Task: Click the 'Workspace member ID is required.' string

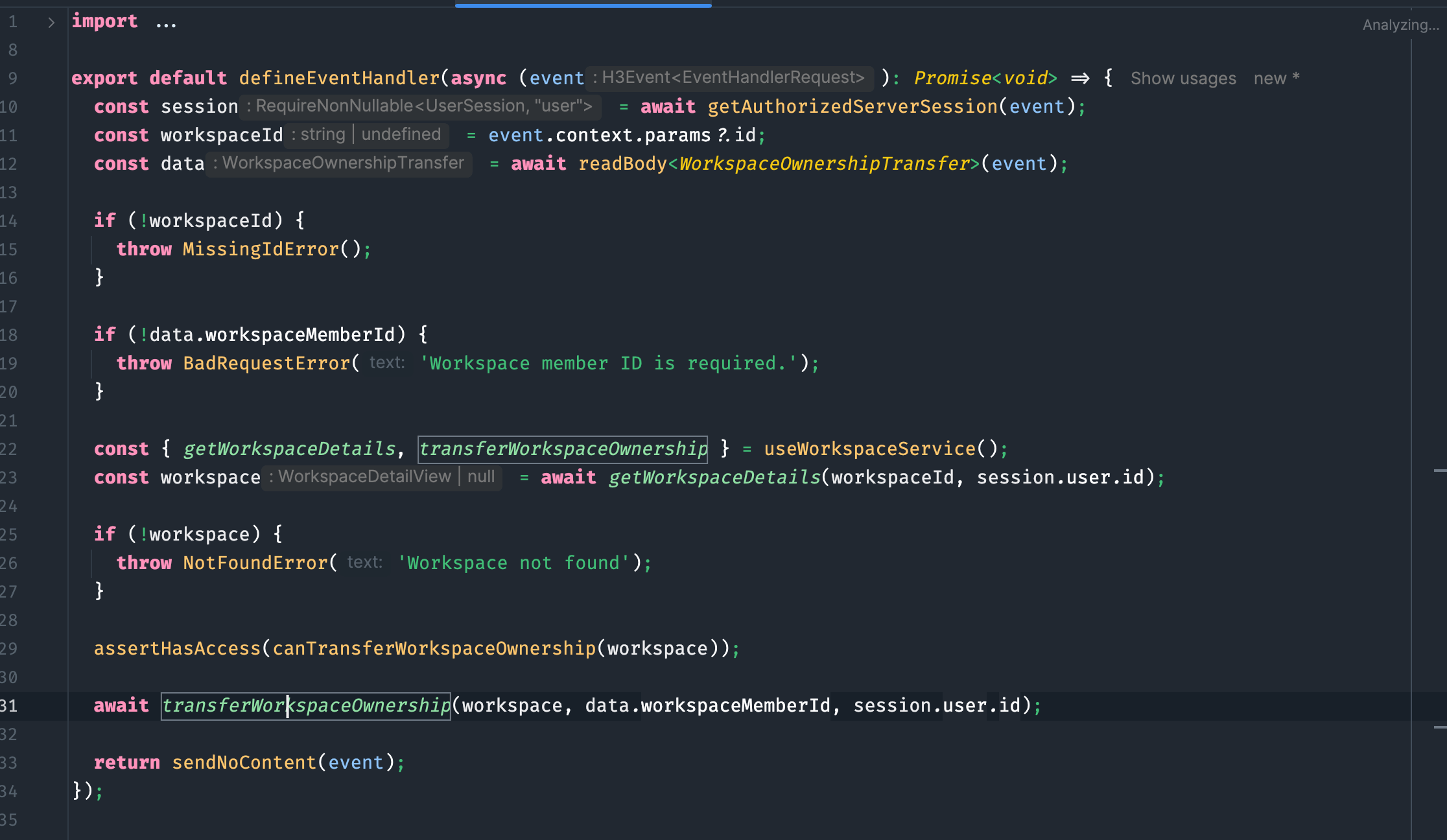Action: [608, 363]
